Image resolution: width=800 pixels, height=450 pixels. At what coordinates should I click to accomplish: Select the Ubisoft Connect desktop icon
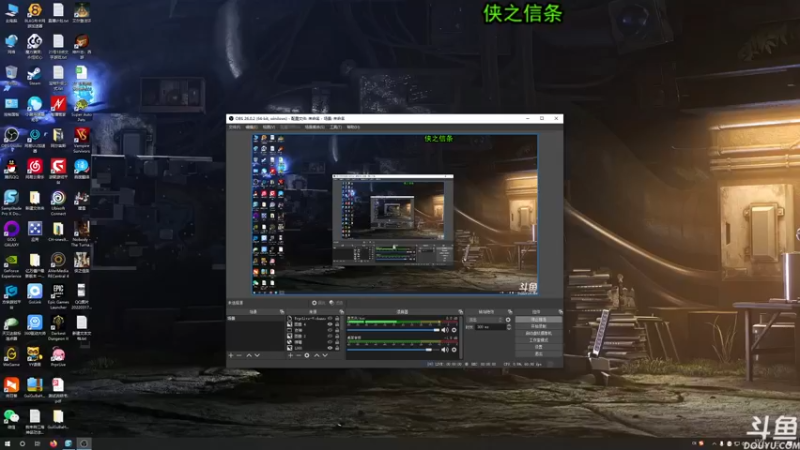[58, 201]
